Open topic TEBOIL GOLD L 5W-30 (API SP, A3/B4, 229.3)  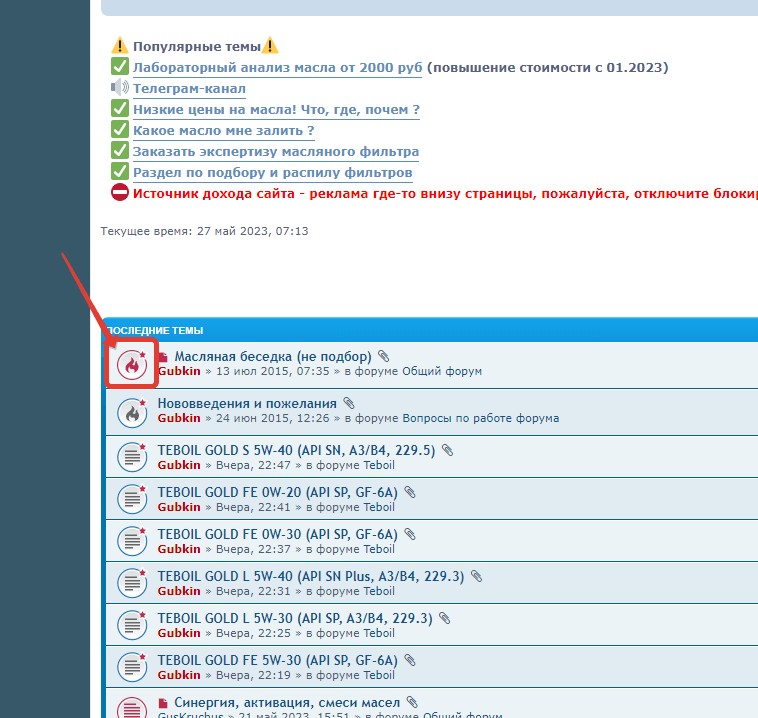295,619
